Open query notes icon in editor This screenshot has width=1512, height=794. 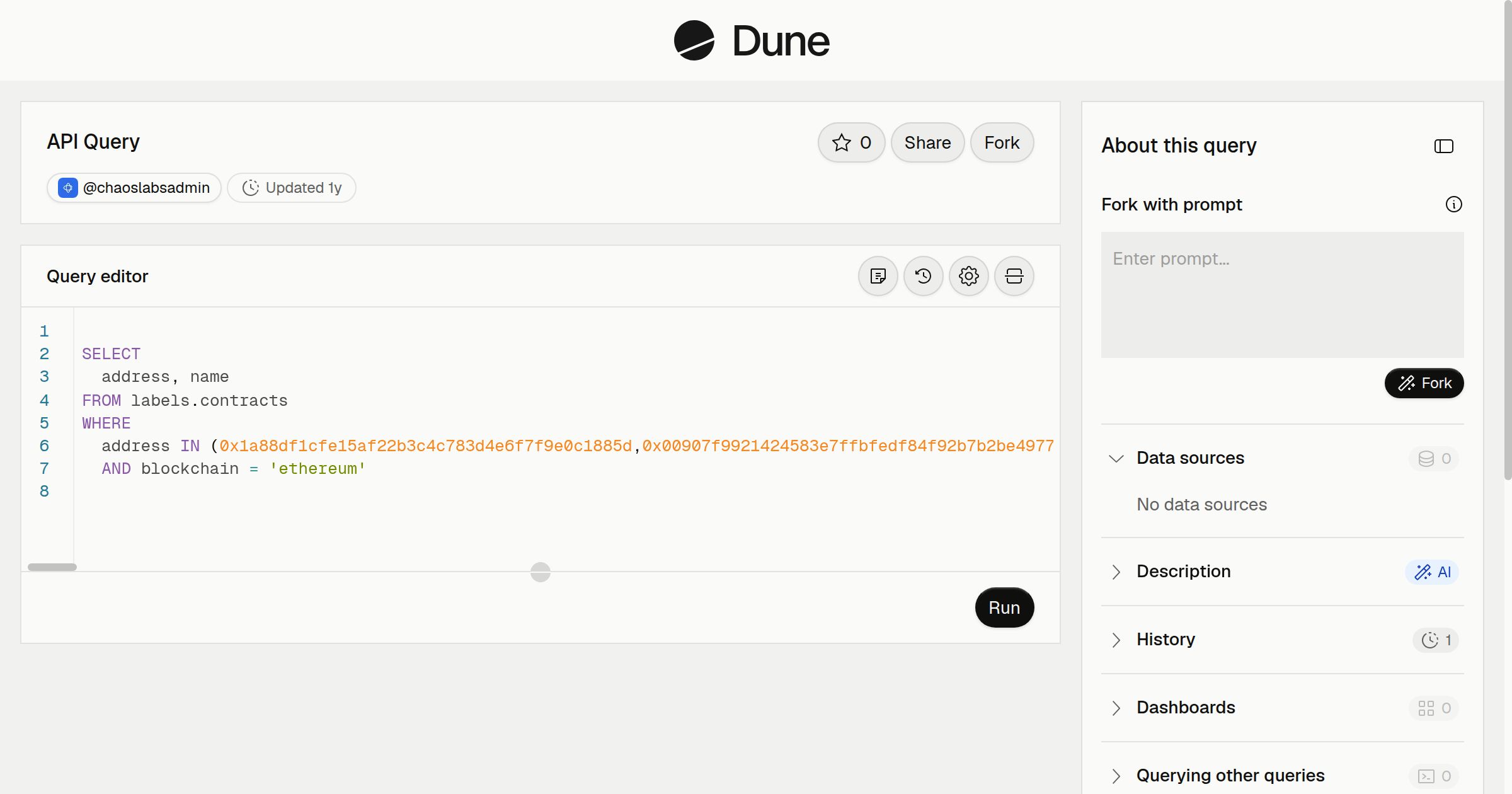click(878, 276)
